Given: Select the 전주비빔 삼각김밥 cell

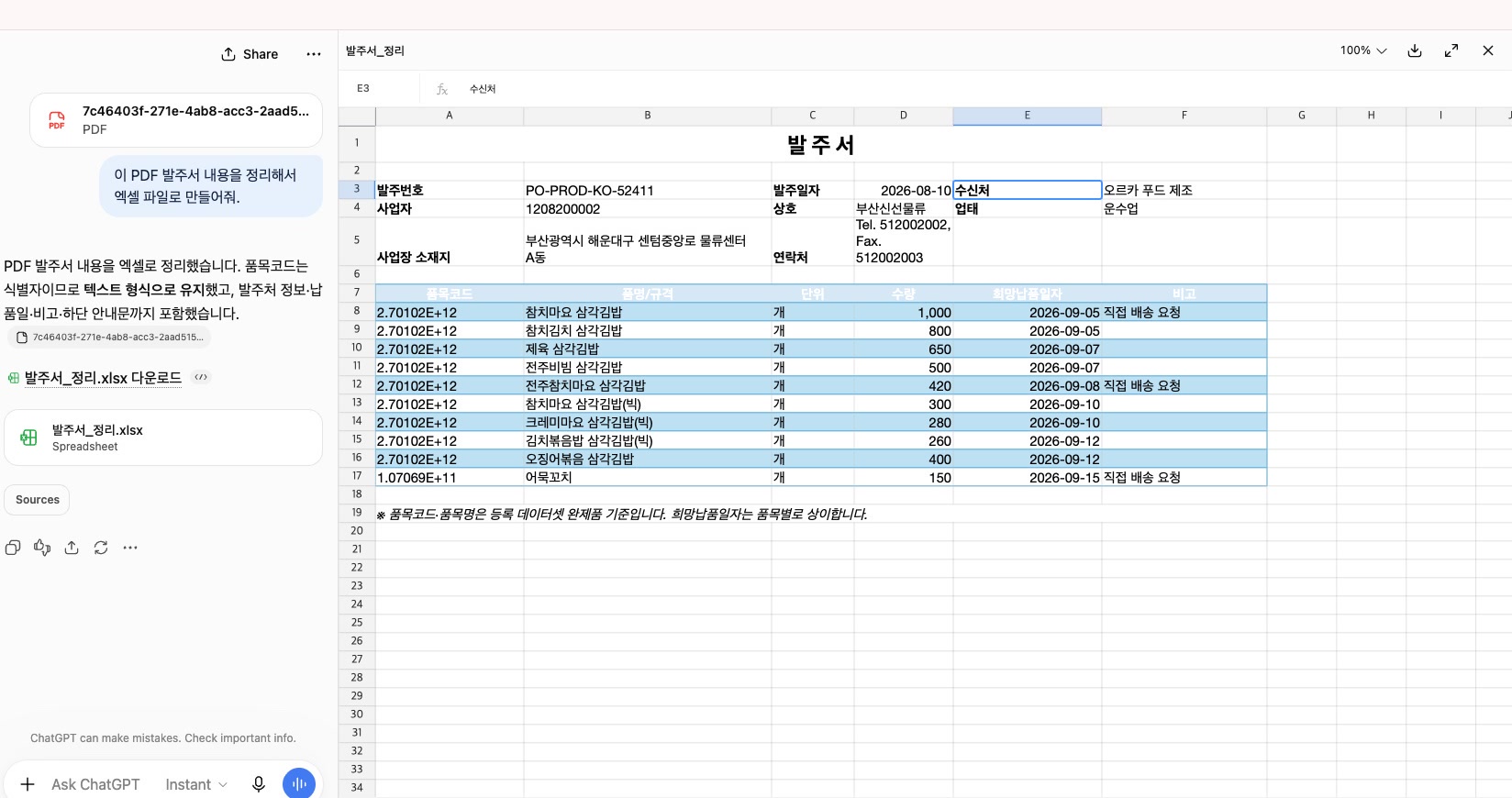Looking at the screenshot, I should tap(648, 367).
